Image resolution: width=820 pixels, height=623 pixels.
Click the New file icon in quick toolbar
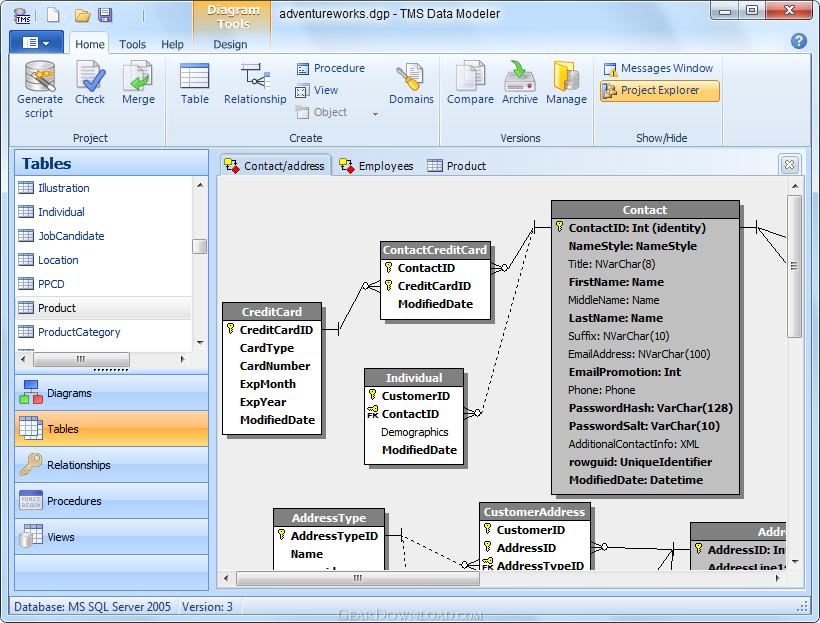tap(53, 15)
